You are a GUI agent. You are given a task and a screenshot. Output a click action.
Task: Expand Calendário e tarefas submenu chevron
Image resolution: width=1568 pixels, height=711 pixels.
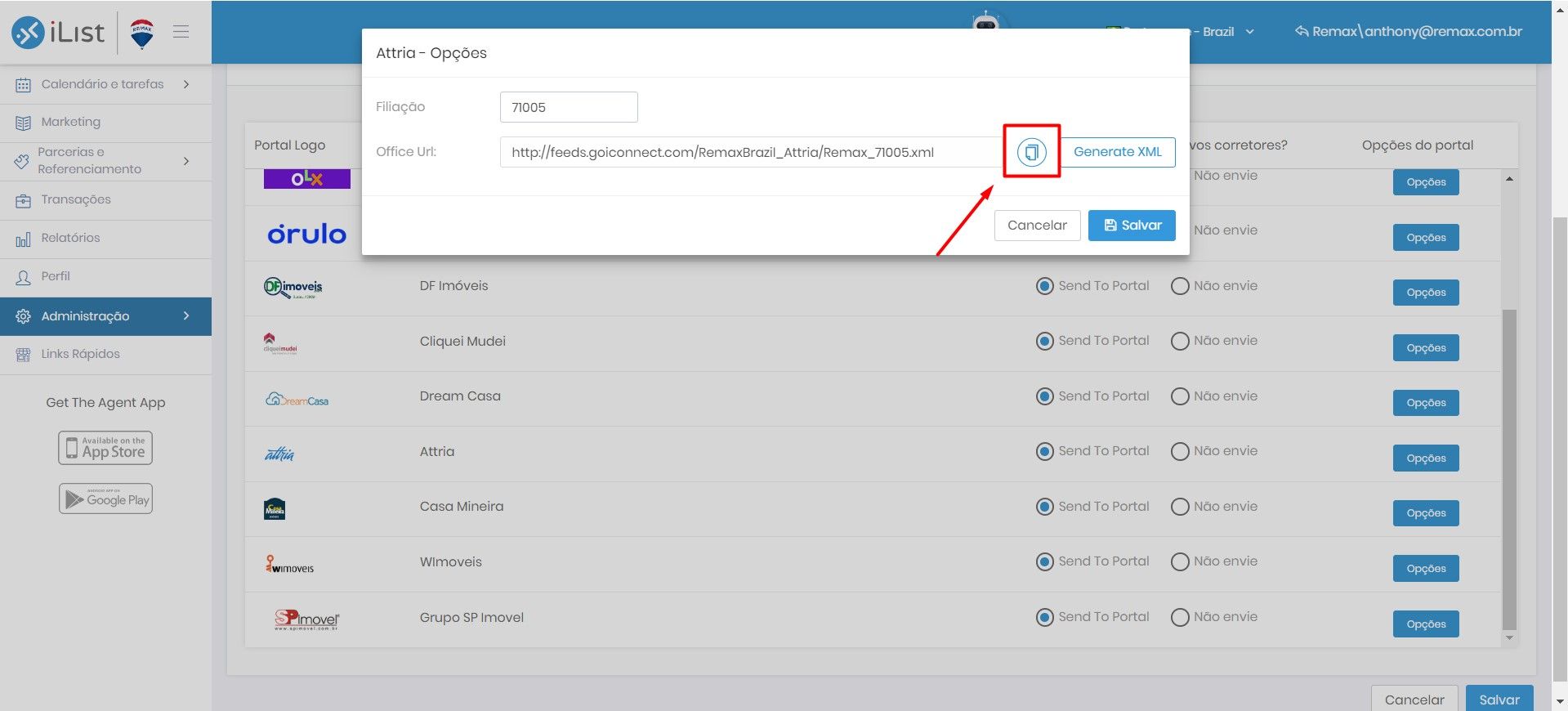[186, 84]
